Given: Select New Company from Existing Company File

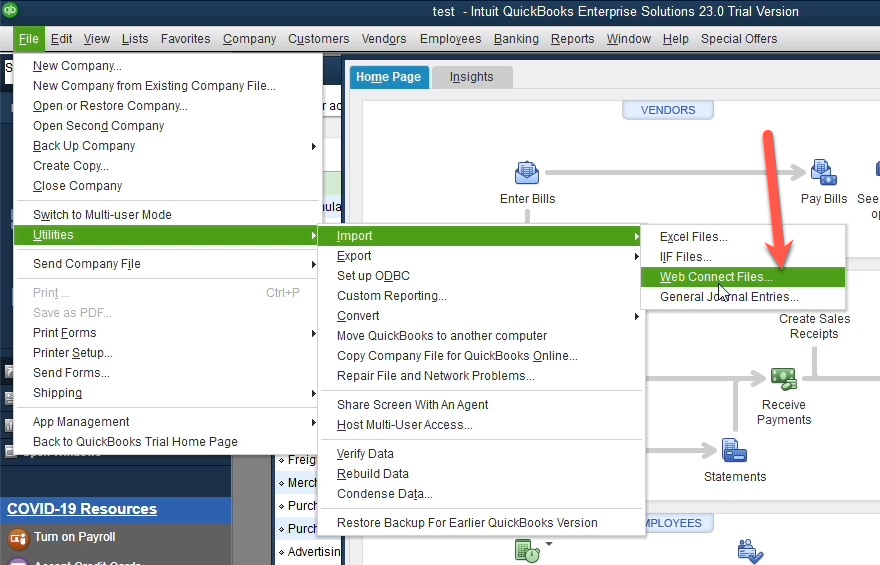Looking at the screenshot, I should coord(168,86).
